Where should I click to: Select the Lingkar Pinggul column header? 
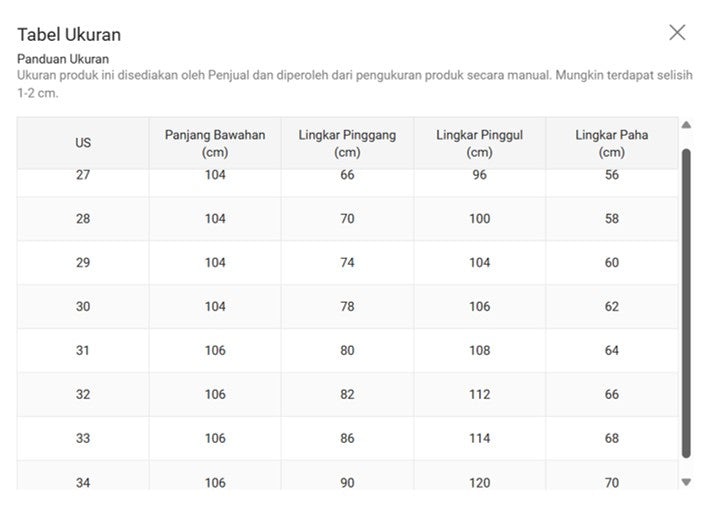point(480,143)
